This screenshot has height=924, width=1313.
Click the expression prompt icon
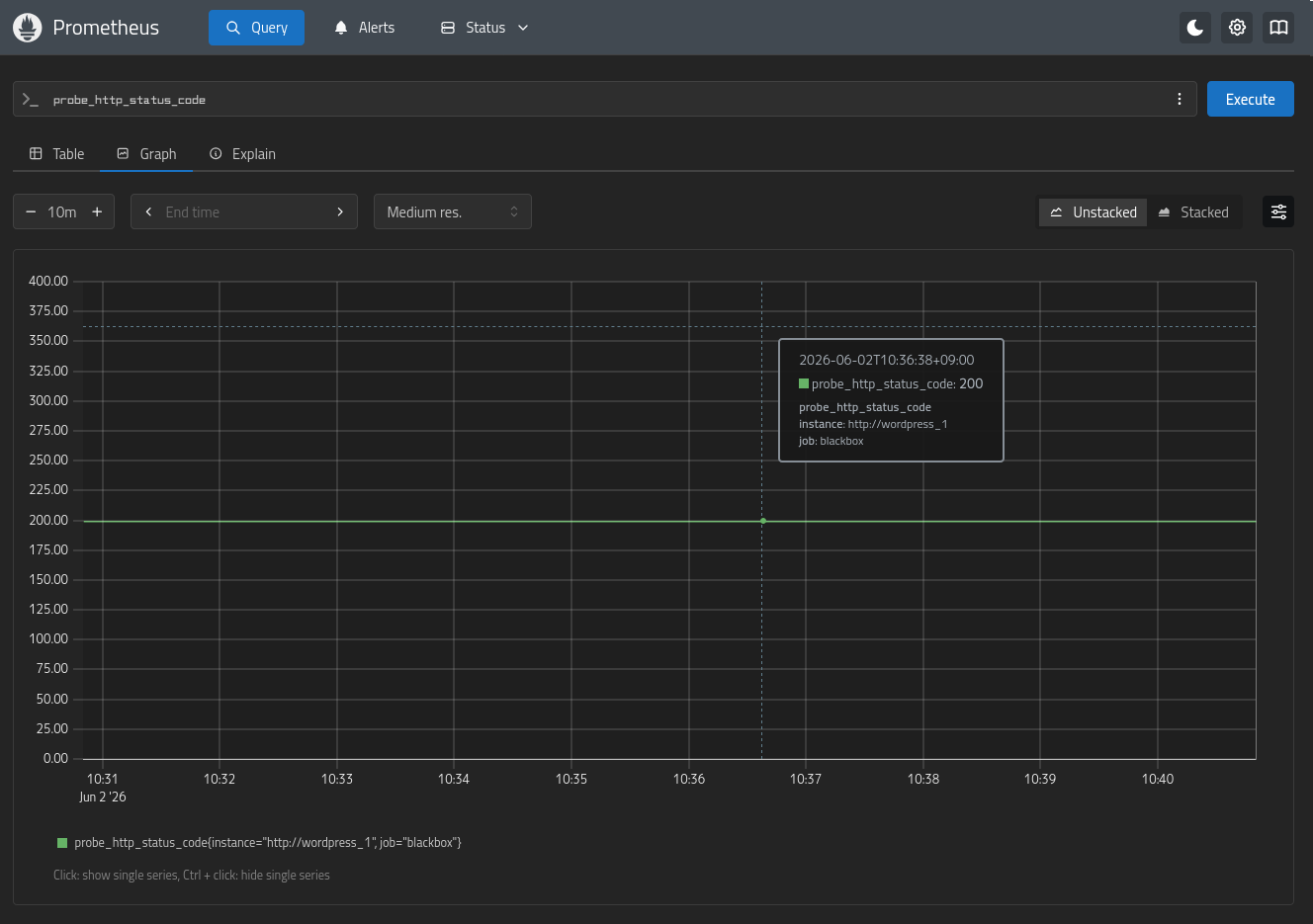(31, 99)
